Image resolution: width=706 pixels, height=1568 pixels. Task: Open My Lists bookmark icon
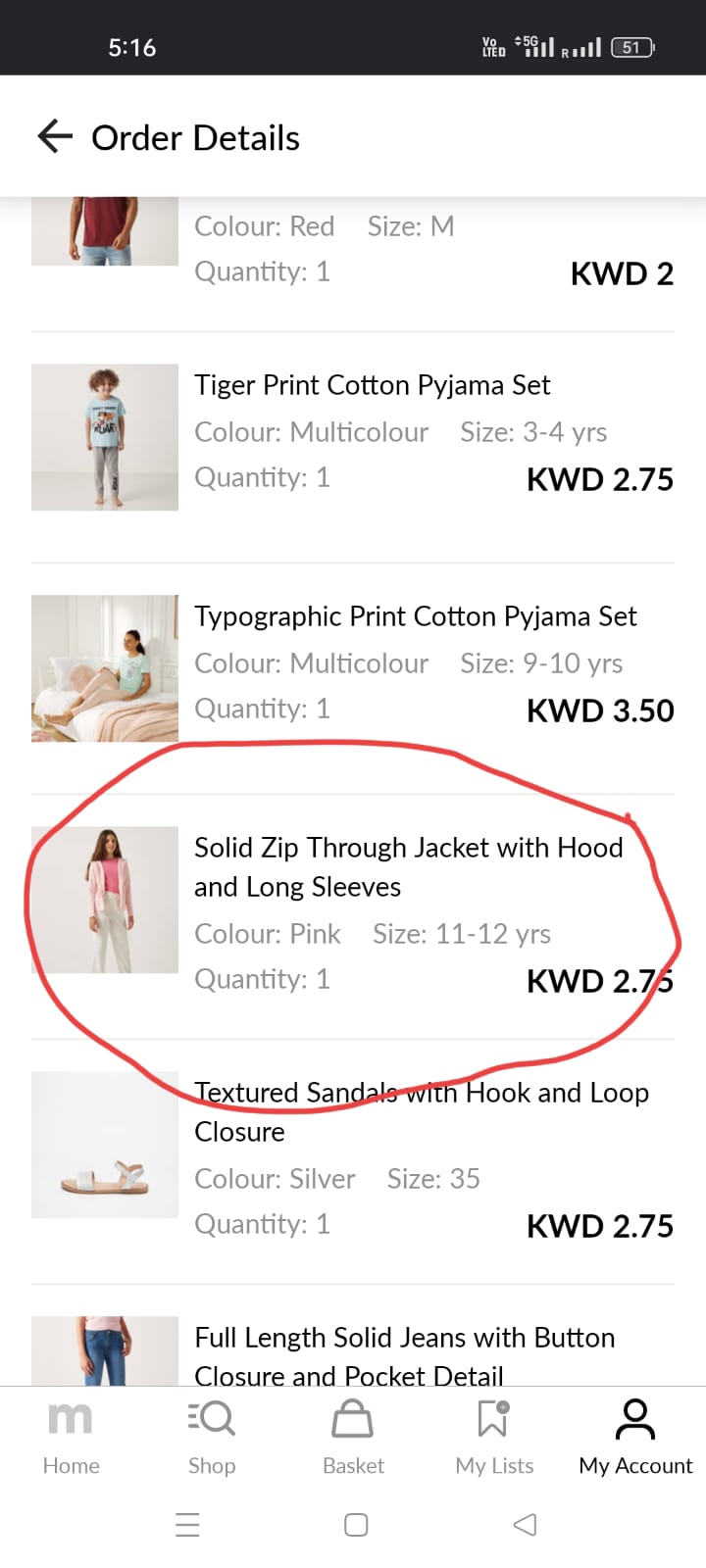click(493, 1419)
